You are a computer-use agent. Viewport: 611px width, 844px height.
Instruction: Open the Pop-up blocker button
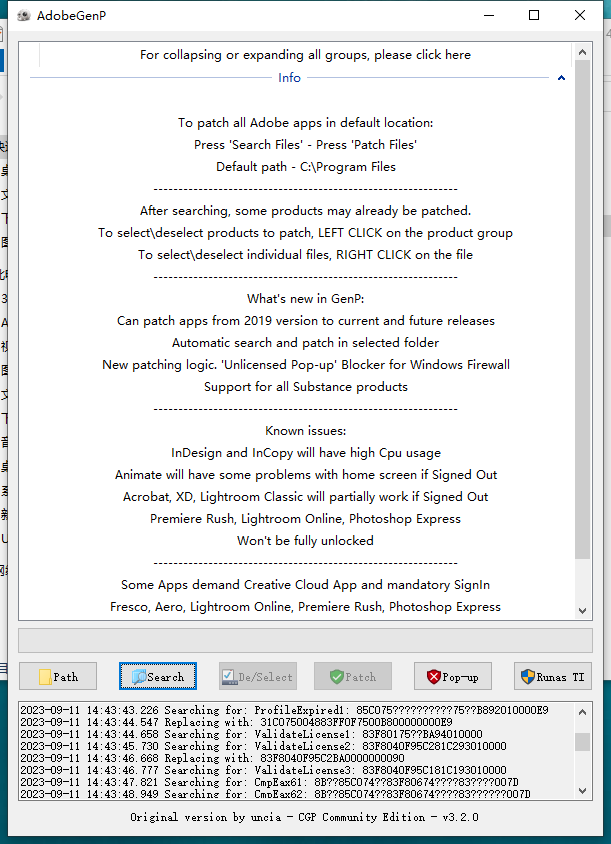pos(452,677)
